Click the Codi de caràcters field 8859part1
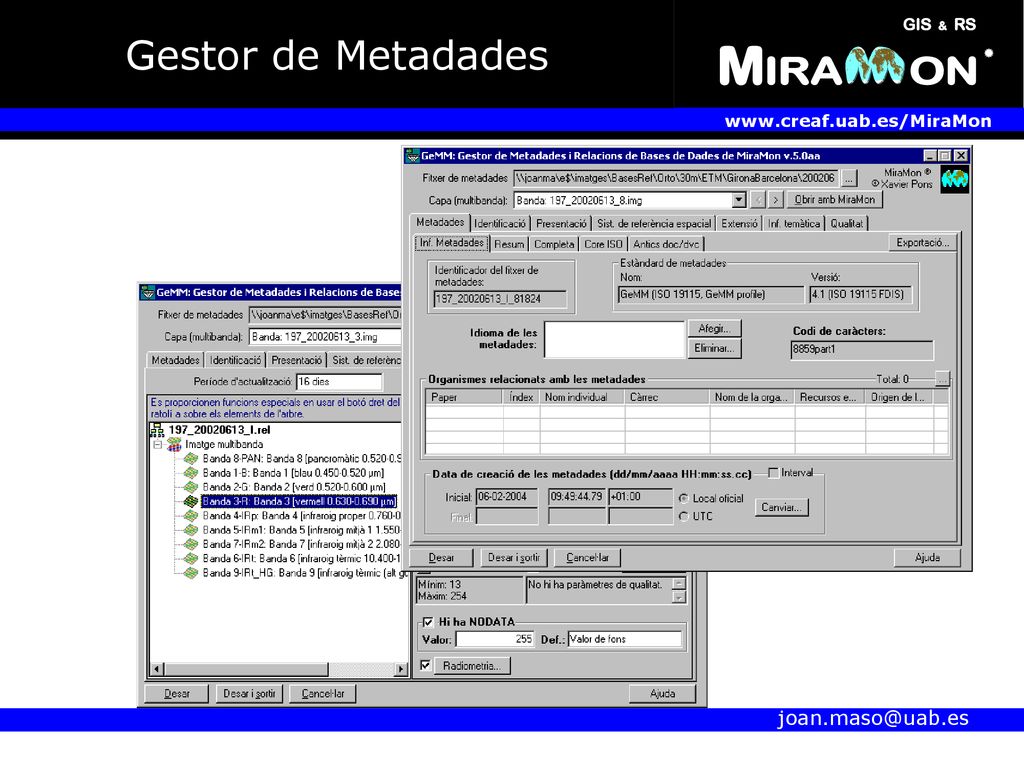This screenshot has height=768, width=1024. [x=861, y=349]
